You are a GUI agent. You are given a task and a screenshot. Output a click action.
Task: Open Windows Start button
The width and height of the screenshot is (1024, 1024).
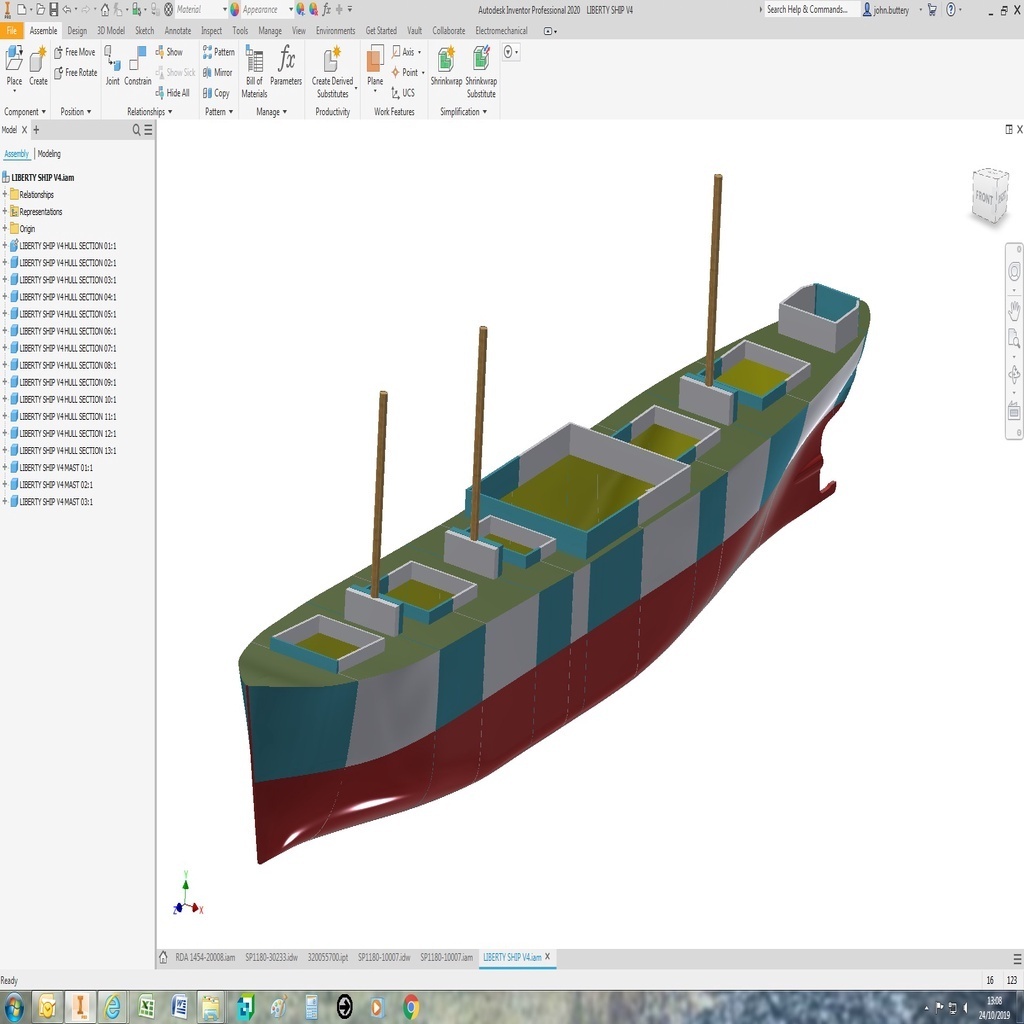[x=14, y=1007]
